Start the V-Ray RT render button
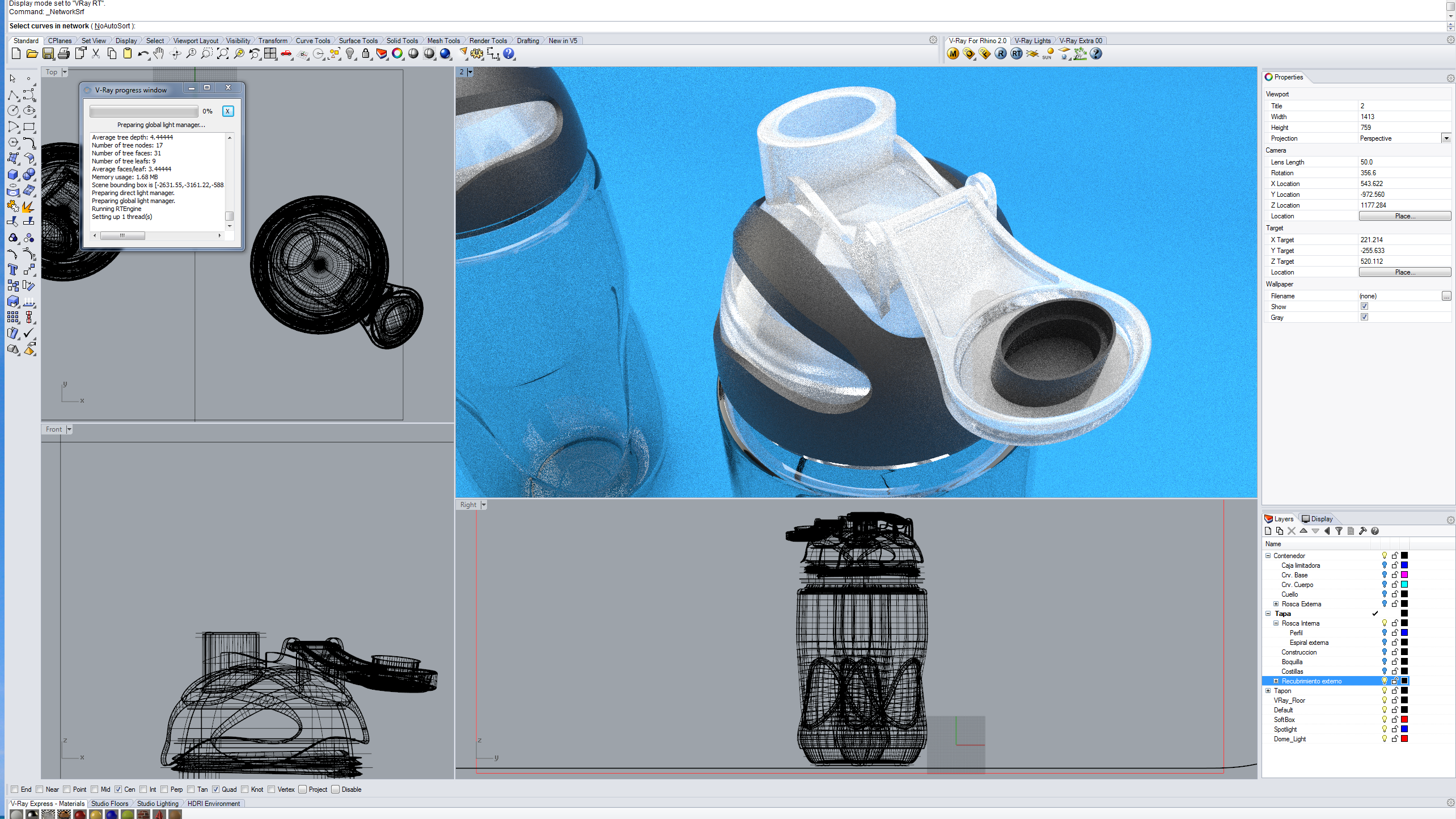1456x819 pixels. (x=1017, y=54)
